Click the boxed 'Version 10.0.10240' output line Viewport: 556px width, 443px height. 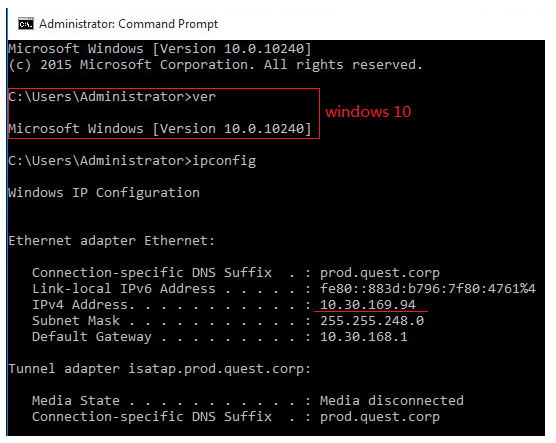[160, 128]
